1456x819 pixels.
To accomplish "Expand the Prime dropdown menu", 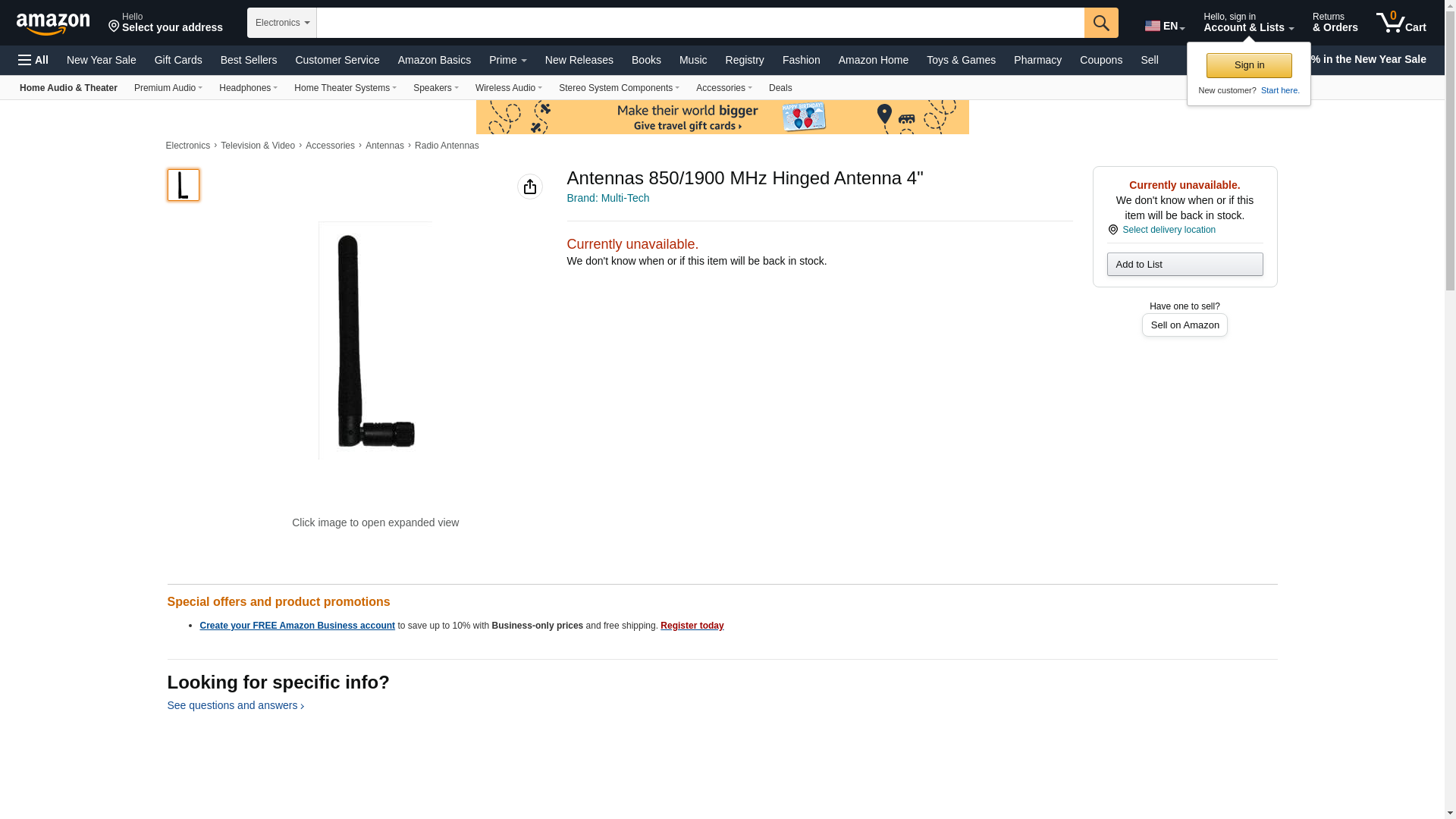I will point(507,60).
